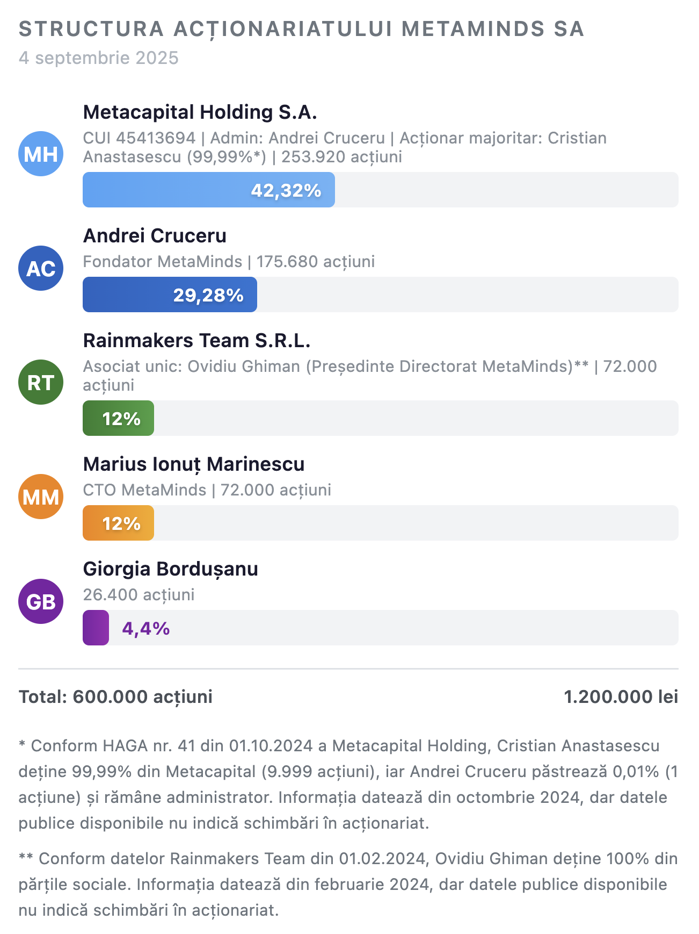Click the 1.200.000 lei amount
The height and width of the screenshot is (934, 699).
[620, 697]
